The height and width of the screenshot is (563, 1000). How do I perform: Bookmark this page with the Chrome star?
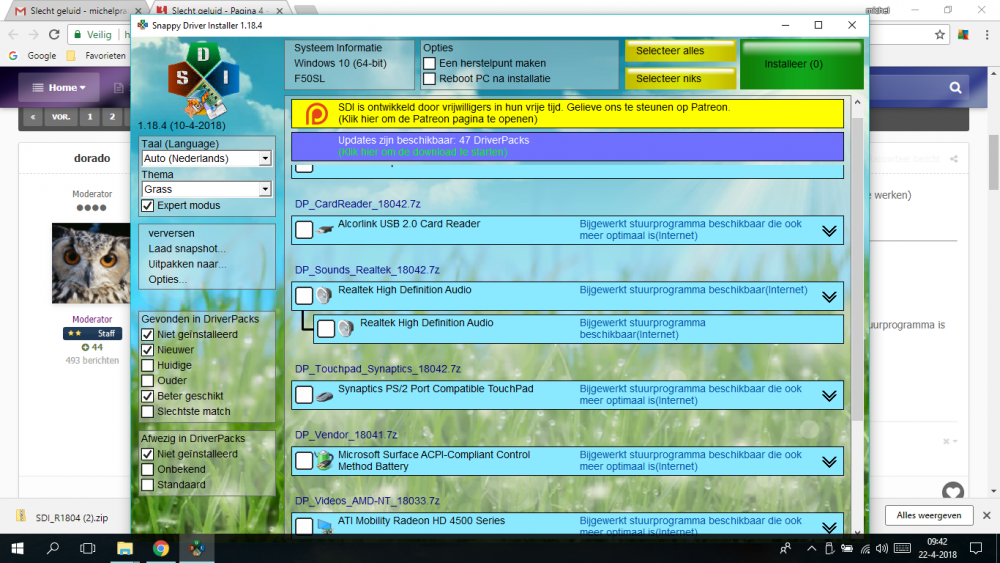(939, 34)
